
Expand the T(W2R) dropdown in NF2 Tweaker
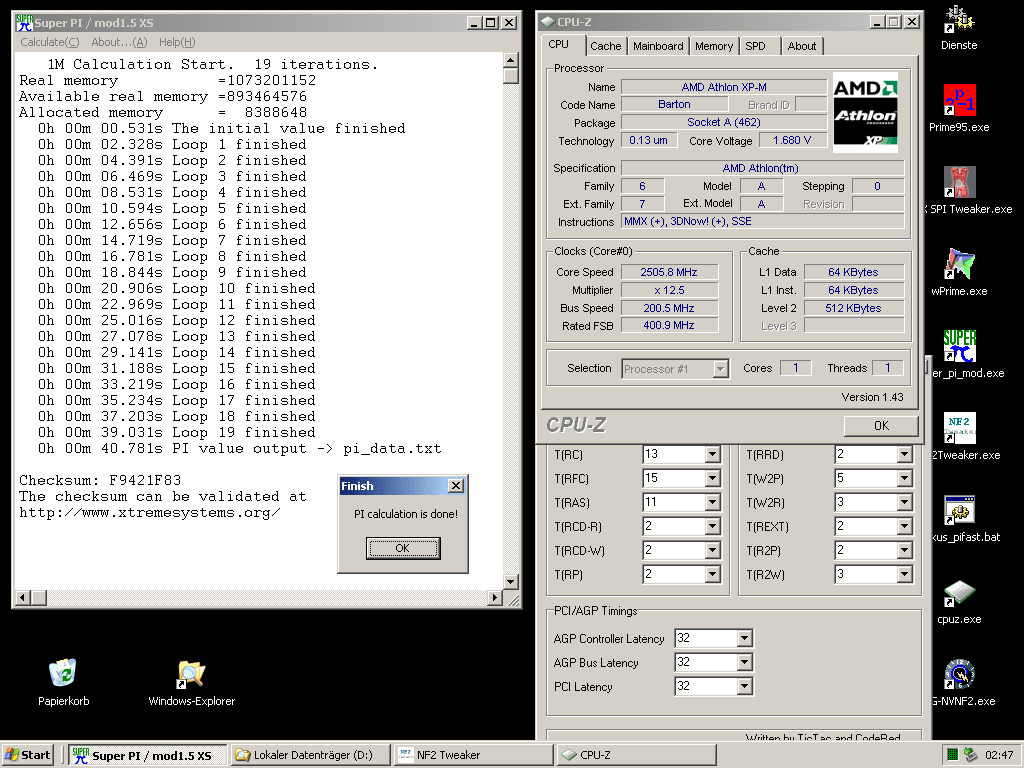tap(904, 503)
